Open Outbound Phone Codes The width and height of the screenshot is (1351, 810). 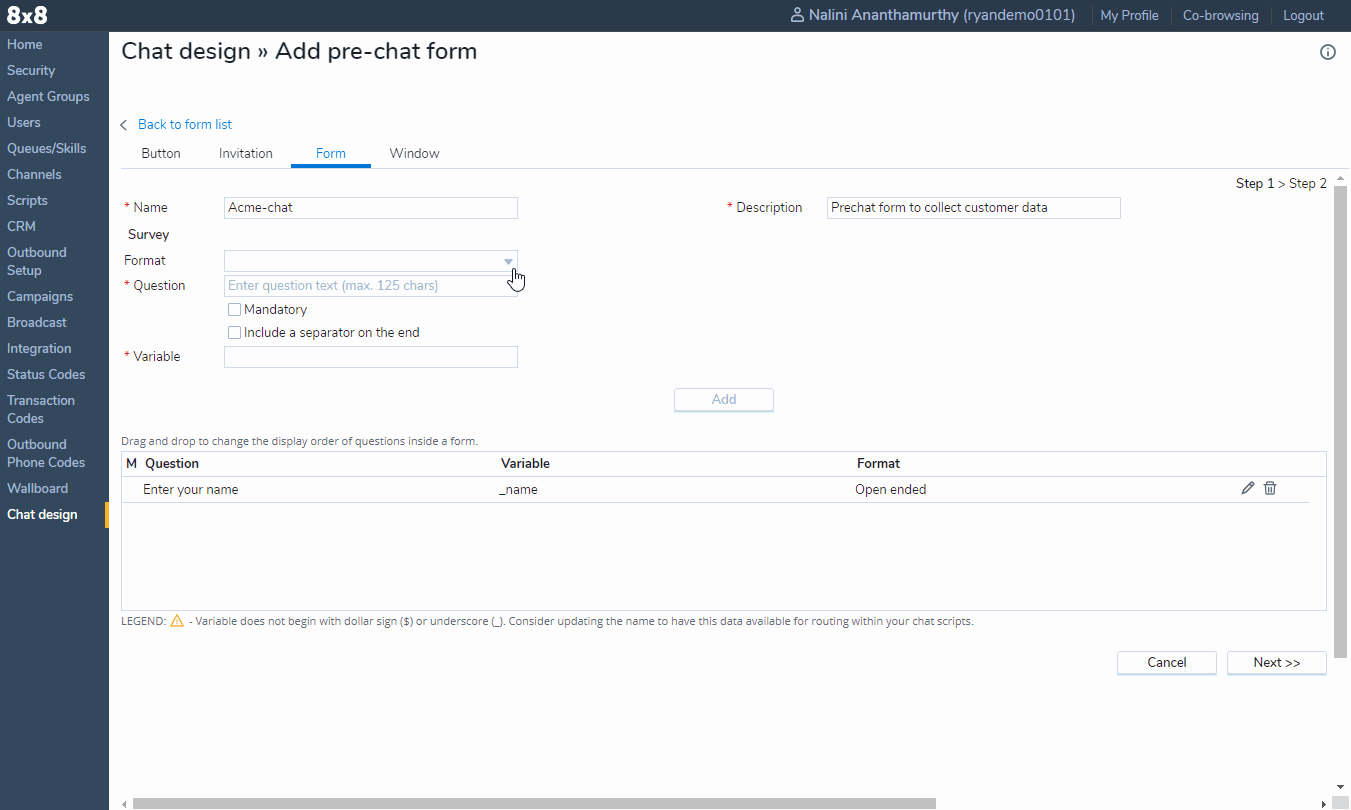(46, 453)
